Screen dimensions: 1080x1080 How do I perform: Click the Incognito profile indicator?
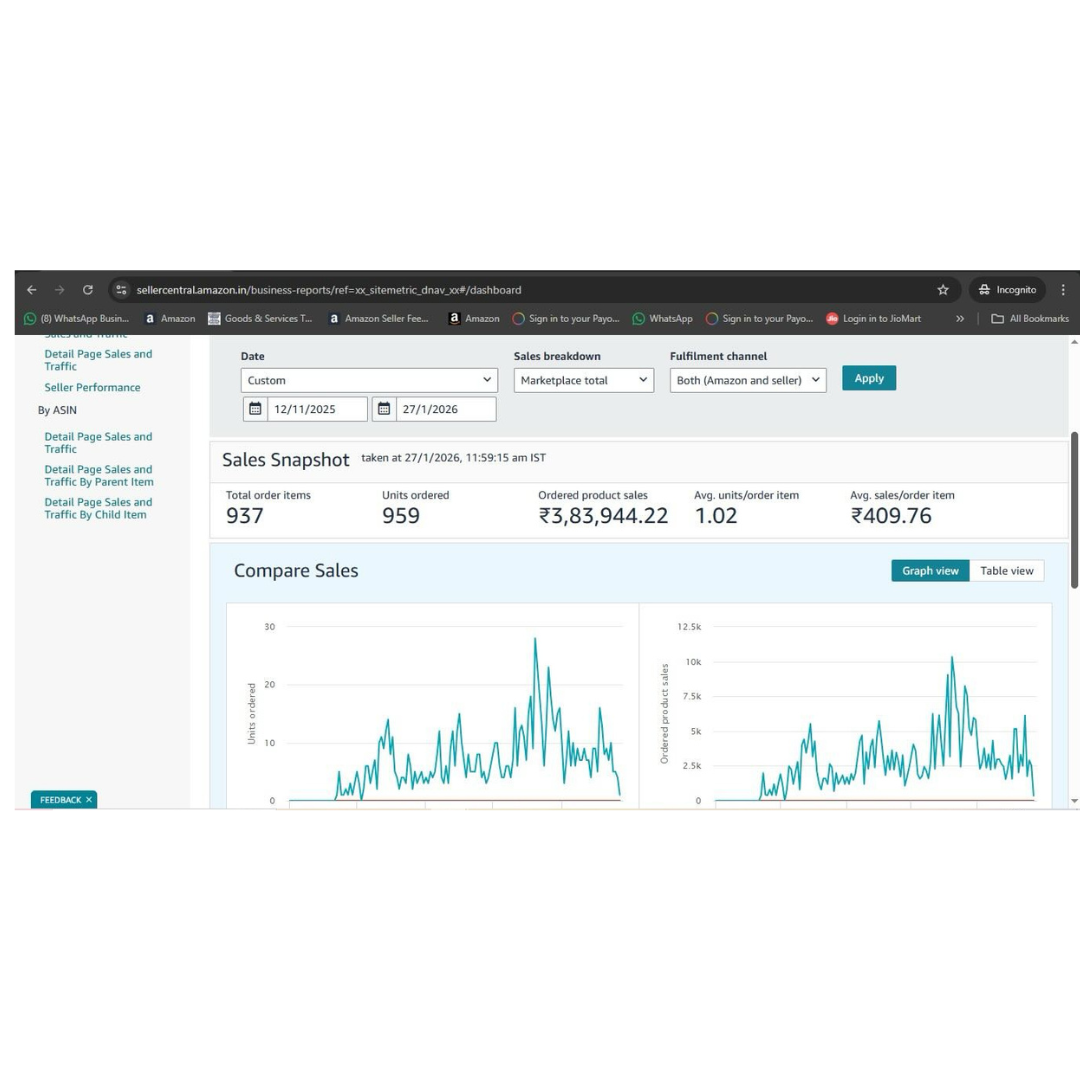[x=1007, y=290]
